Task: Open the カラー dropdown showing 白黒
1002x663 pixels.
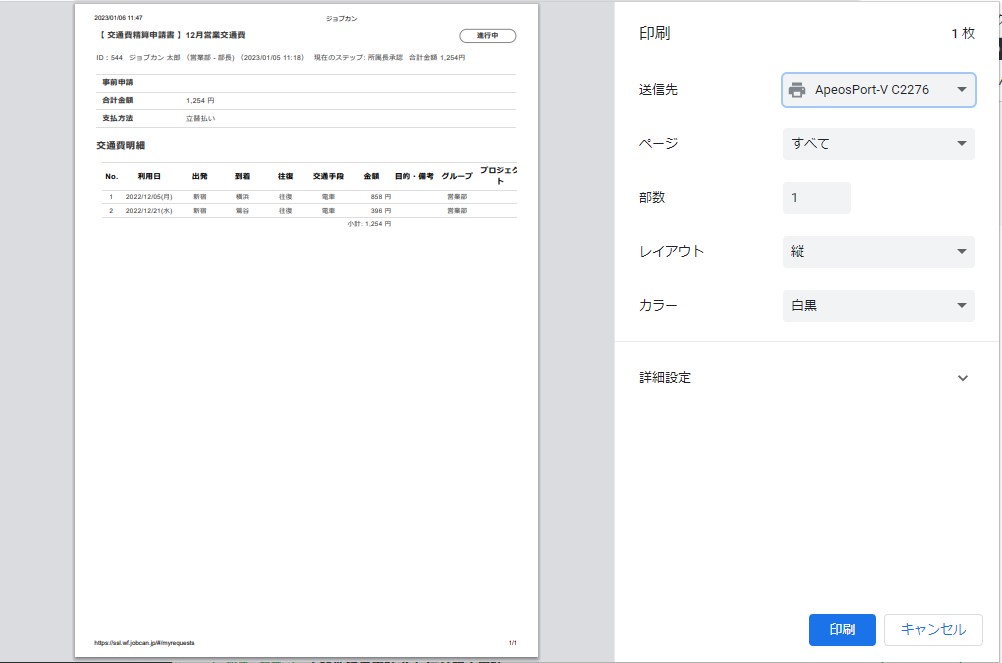Action: 877,306
